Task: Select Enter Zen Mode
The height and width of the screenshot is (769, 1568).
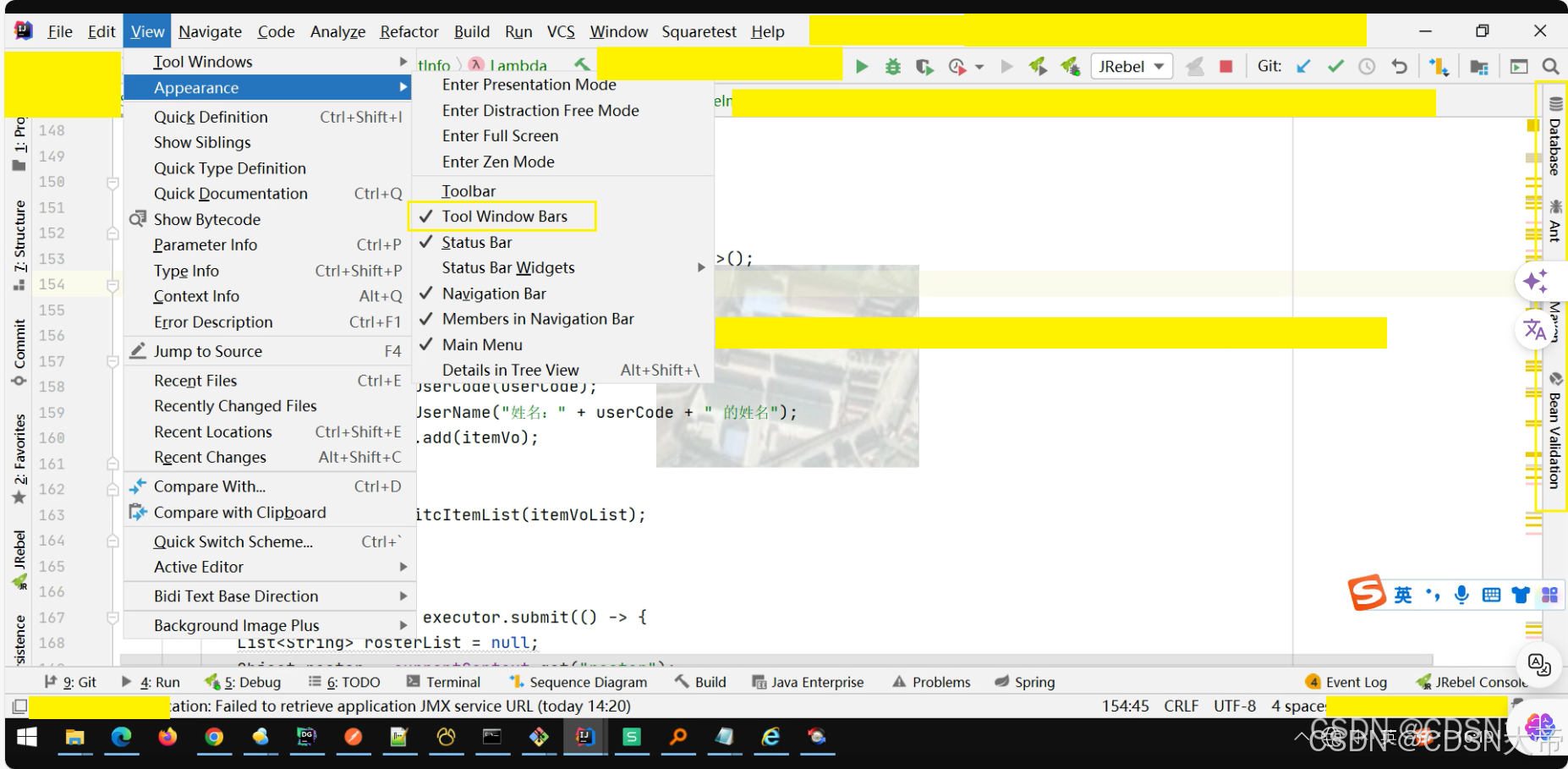Action: [x=499, y=162]
